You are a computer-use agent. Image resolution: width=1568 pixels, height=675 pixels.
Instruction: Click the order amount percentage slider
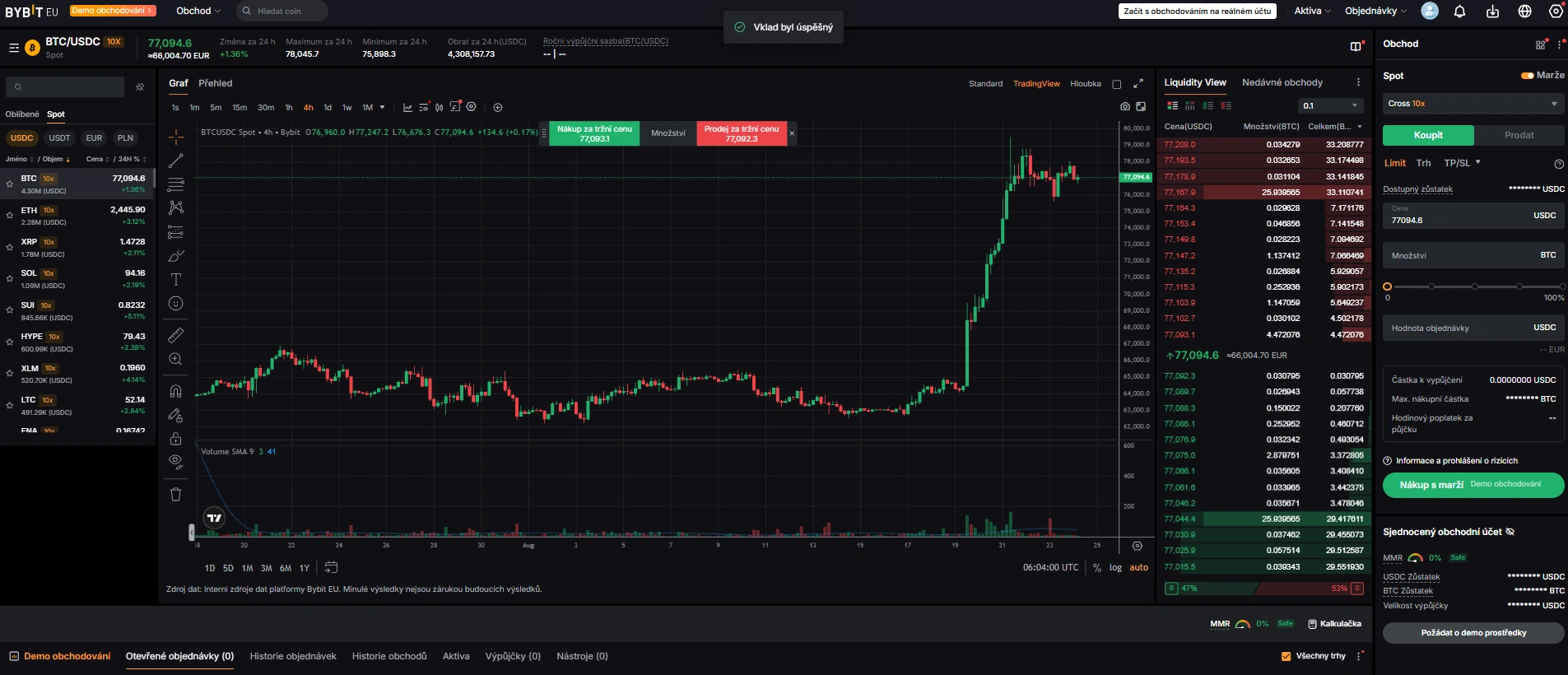point(1474,286)
